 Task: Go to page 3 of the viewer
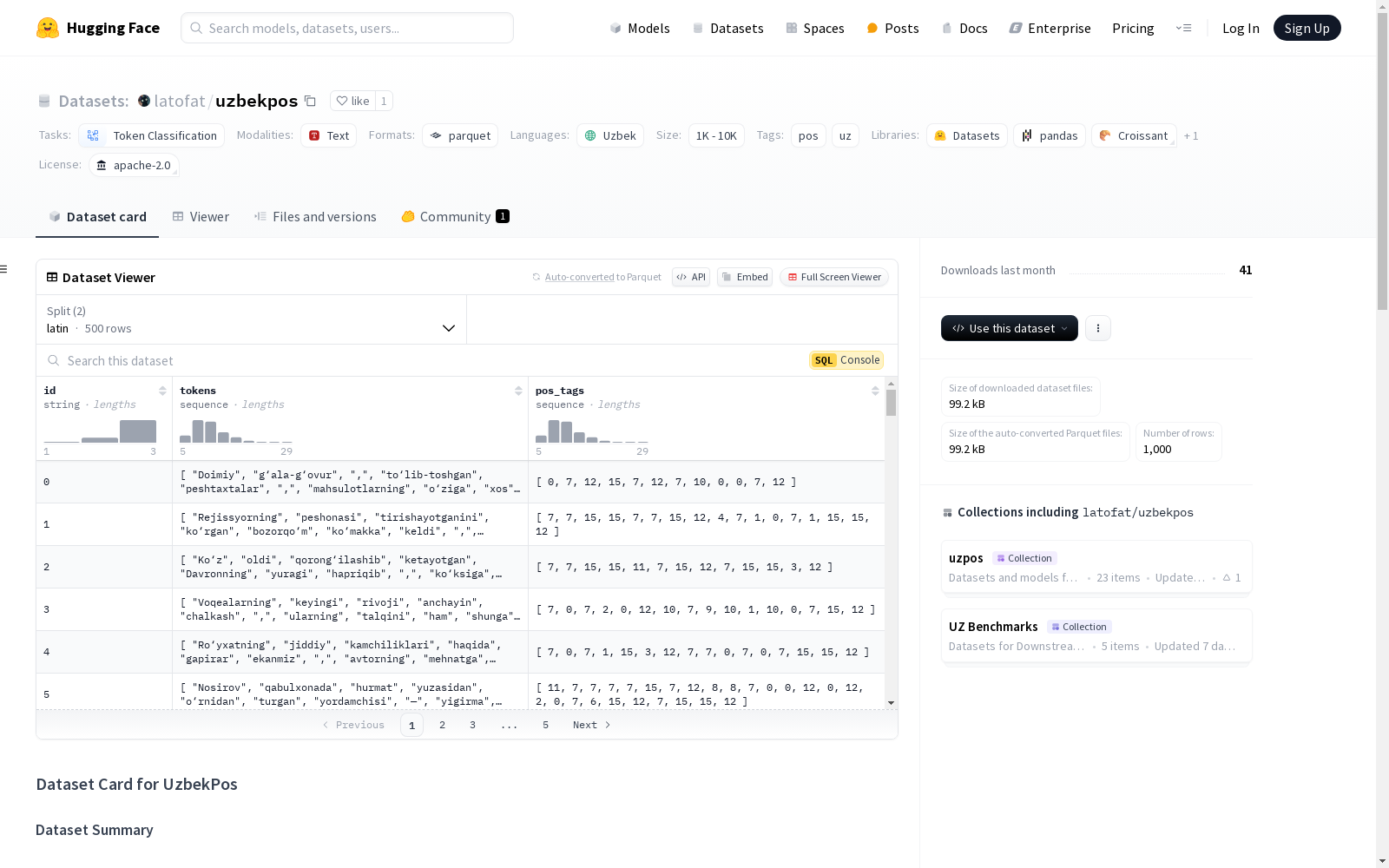pos(472,725)
